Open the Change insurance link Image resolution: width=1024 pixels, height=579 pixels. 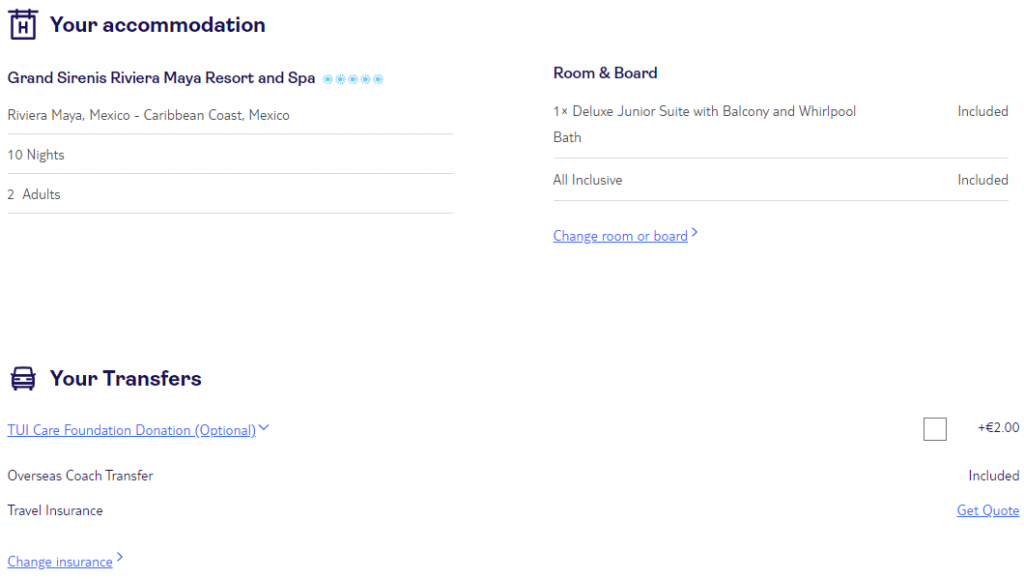pyautogui.click(x=59, y=561)
